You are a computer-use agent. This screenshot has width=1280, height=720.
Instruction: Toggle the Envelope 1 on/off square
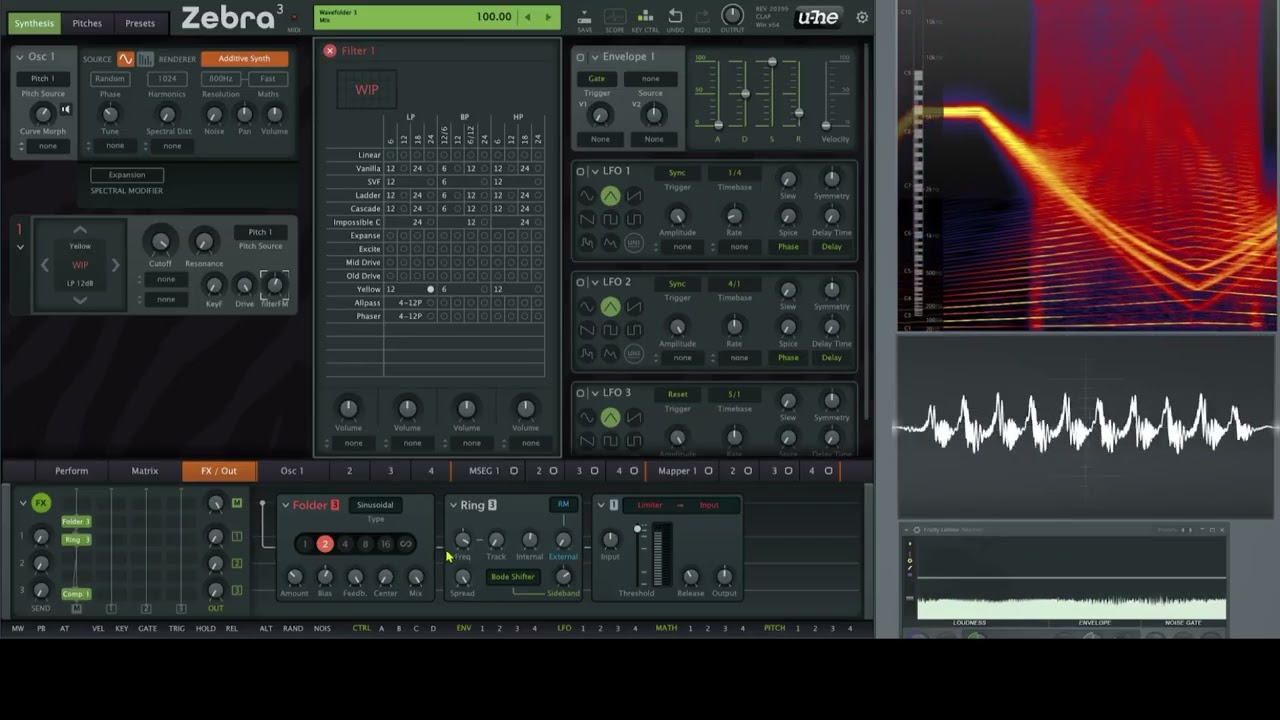(x=580, y=57)
